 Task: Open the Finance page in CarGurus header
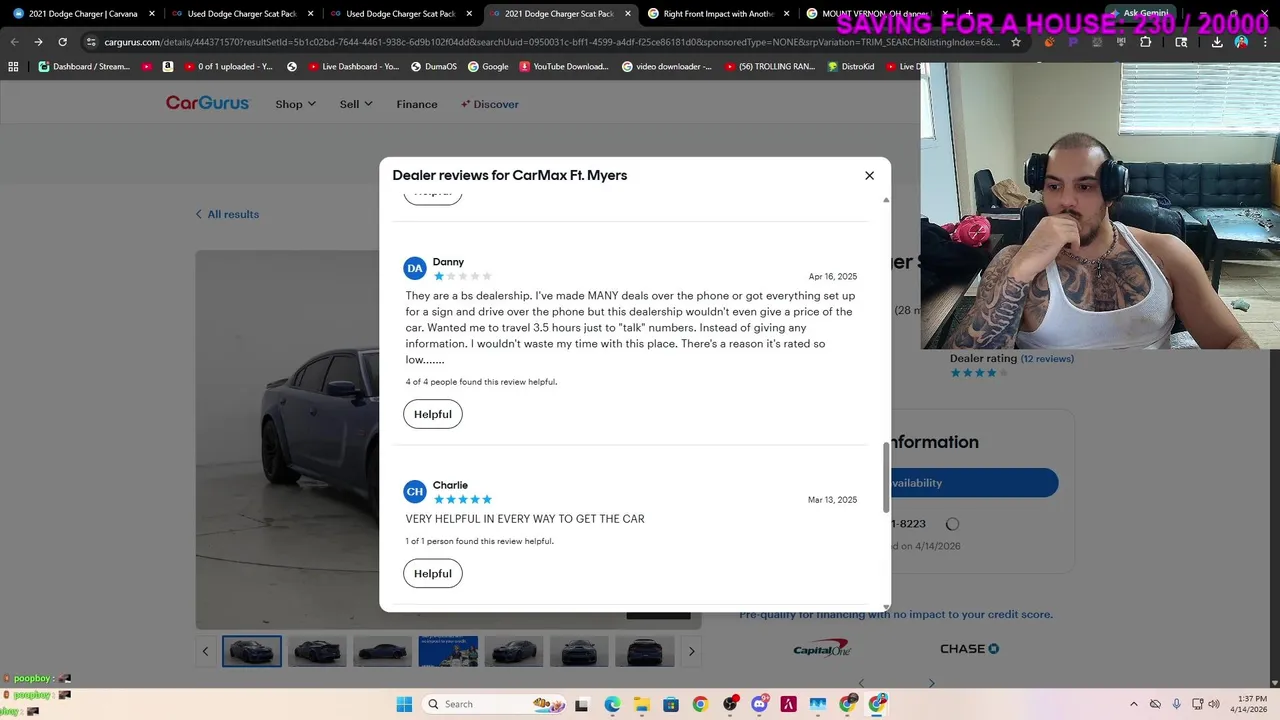(x=417, y=104)
